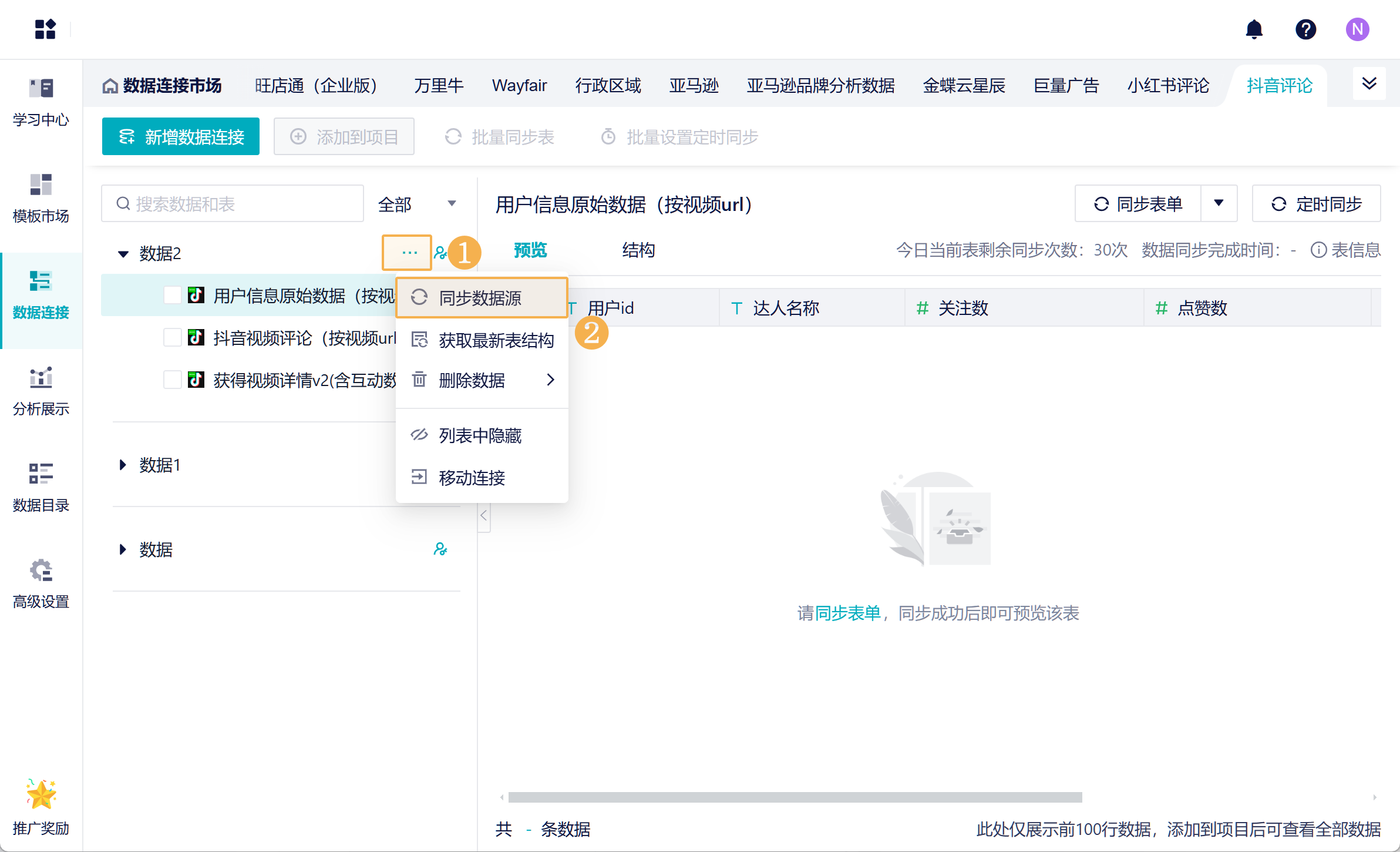
Task: Click the help question mark icon
Action: click(x=1305, y=29)
